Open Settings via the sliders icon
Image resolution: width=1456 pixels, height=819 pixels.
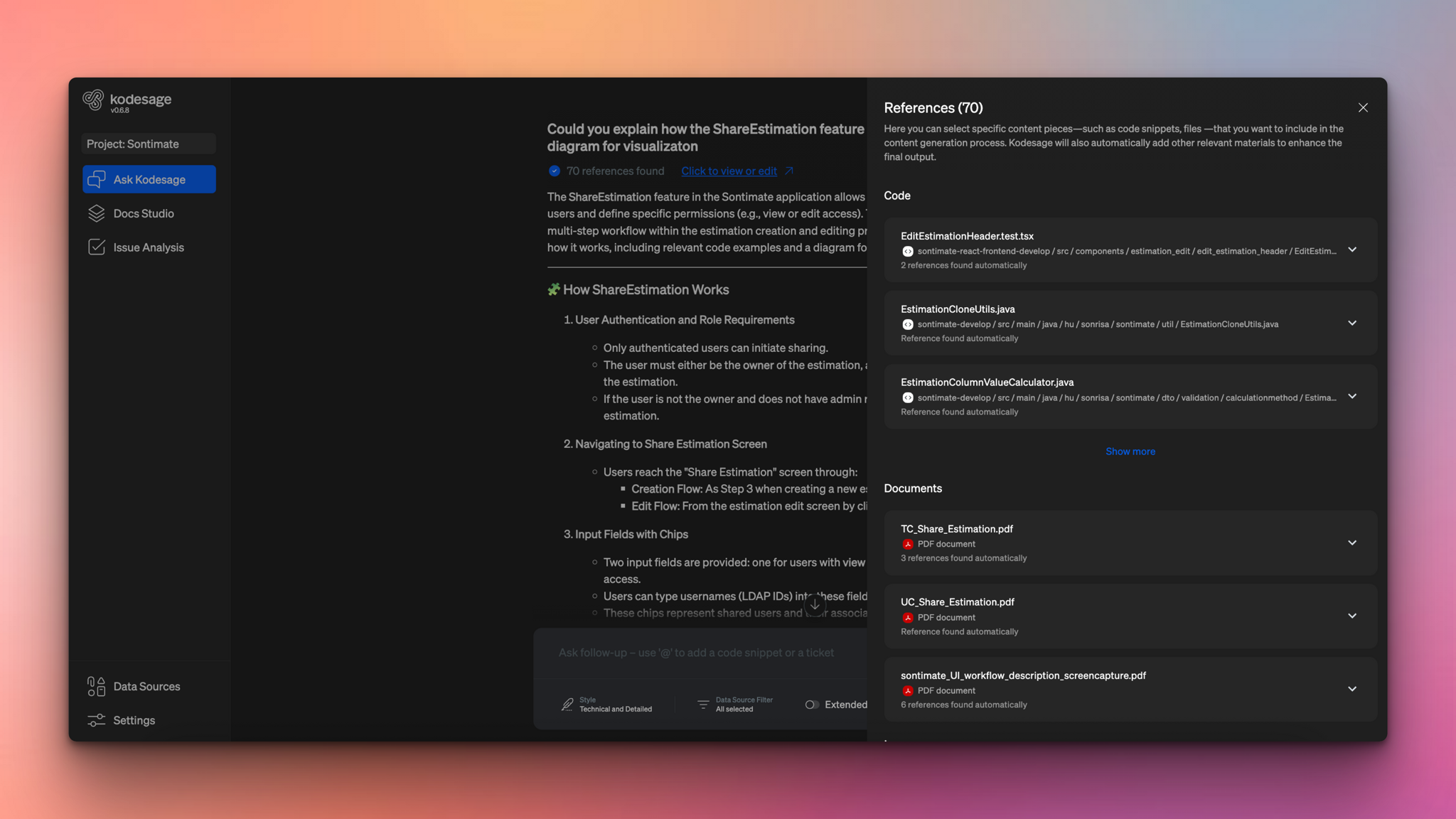point(95,720)
